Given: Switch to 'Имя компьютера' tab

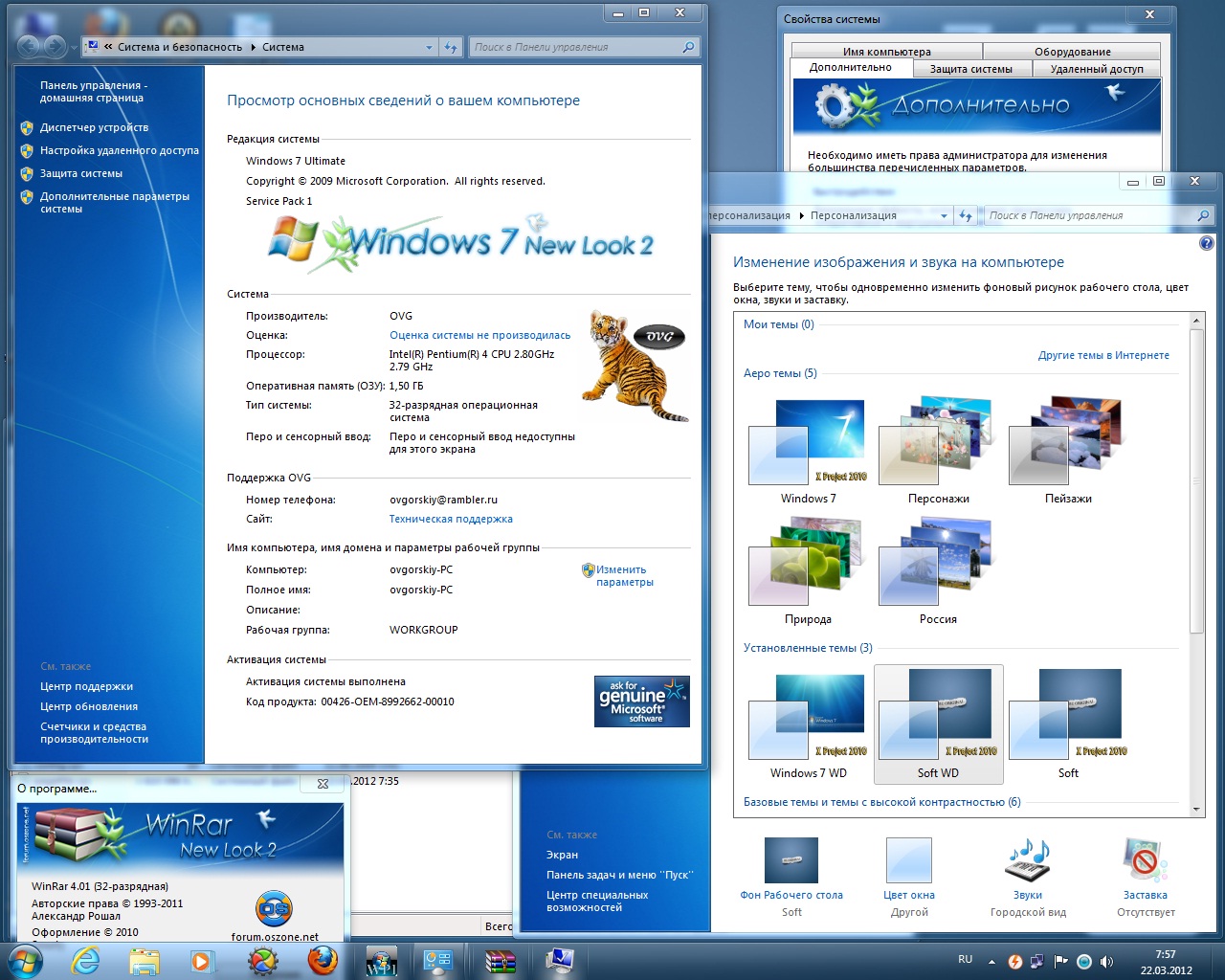Looking at the screenshot, I should [887, 52].
